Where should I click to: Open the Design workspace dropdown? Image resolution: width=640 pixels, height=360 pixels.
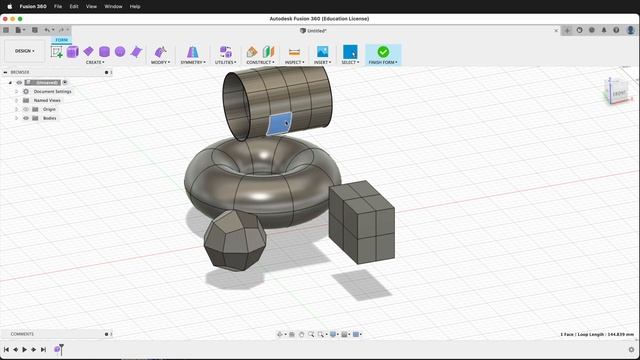(24, 51)
